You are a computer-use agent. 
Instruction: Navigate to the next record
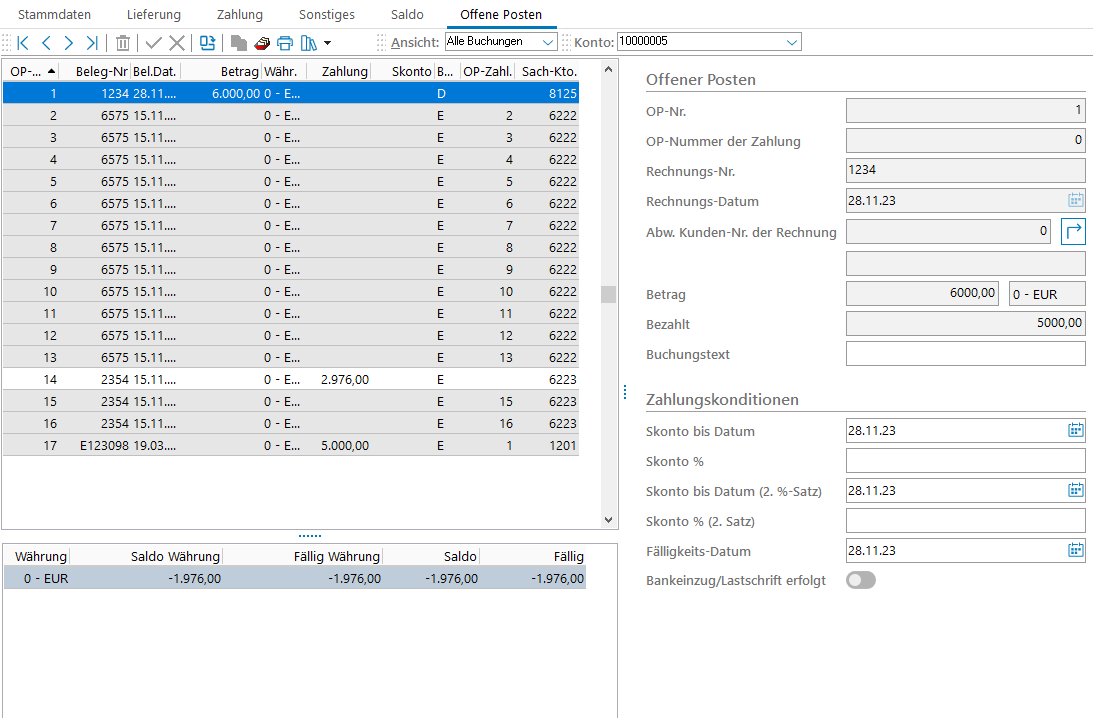click(69, 42)
